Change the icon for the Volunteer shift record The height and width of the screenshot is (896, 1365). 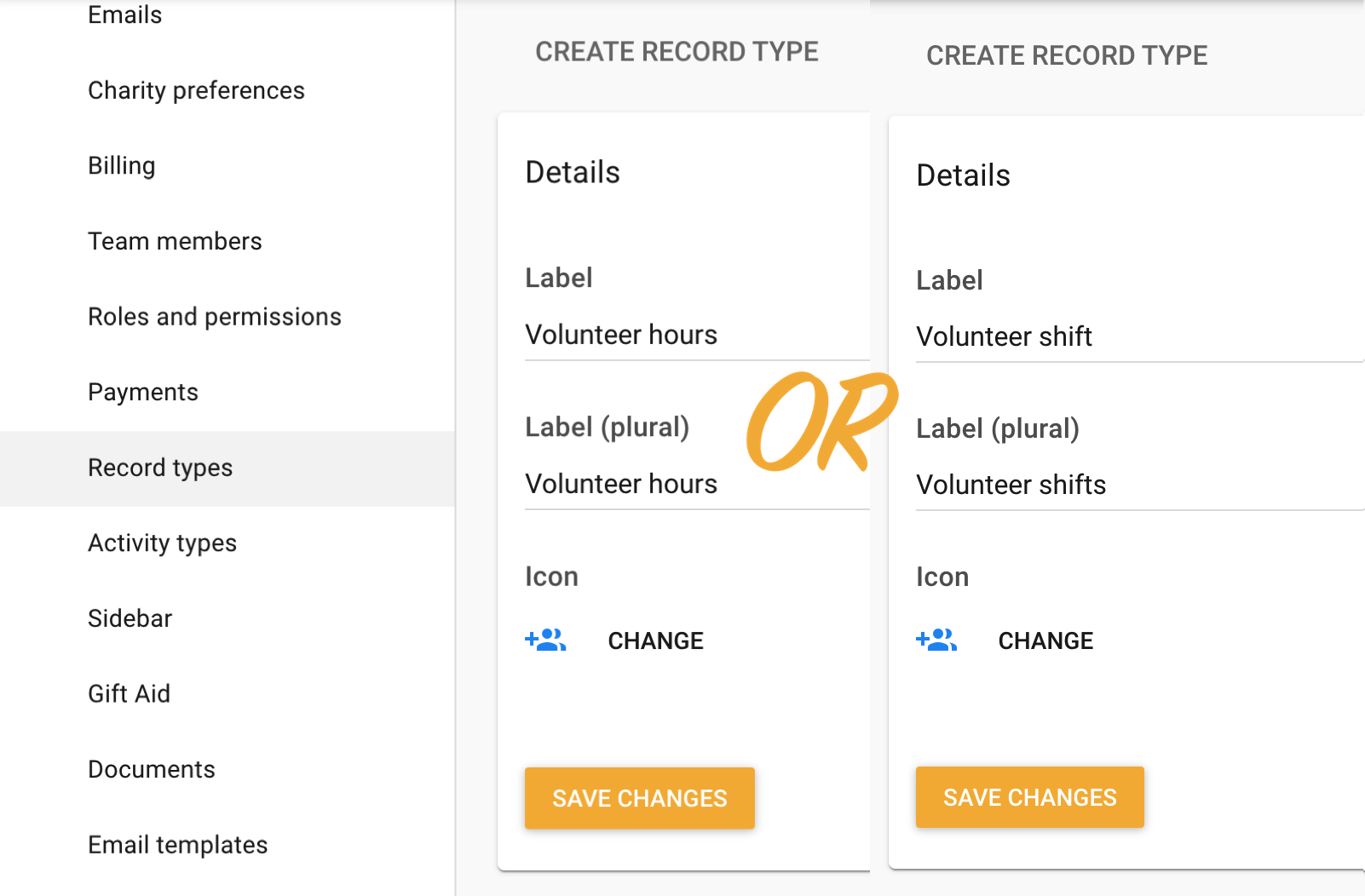pyautogui.click(x=1045, y=640)
